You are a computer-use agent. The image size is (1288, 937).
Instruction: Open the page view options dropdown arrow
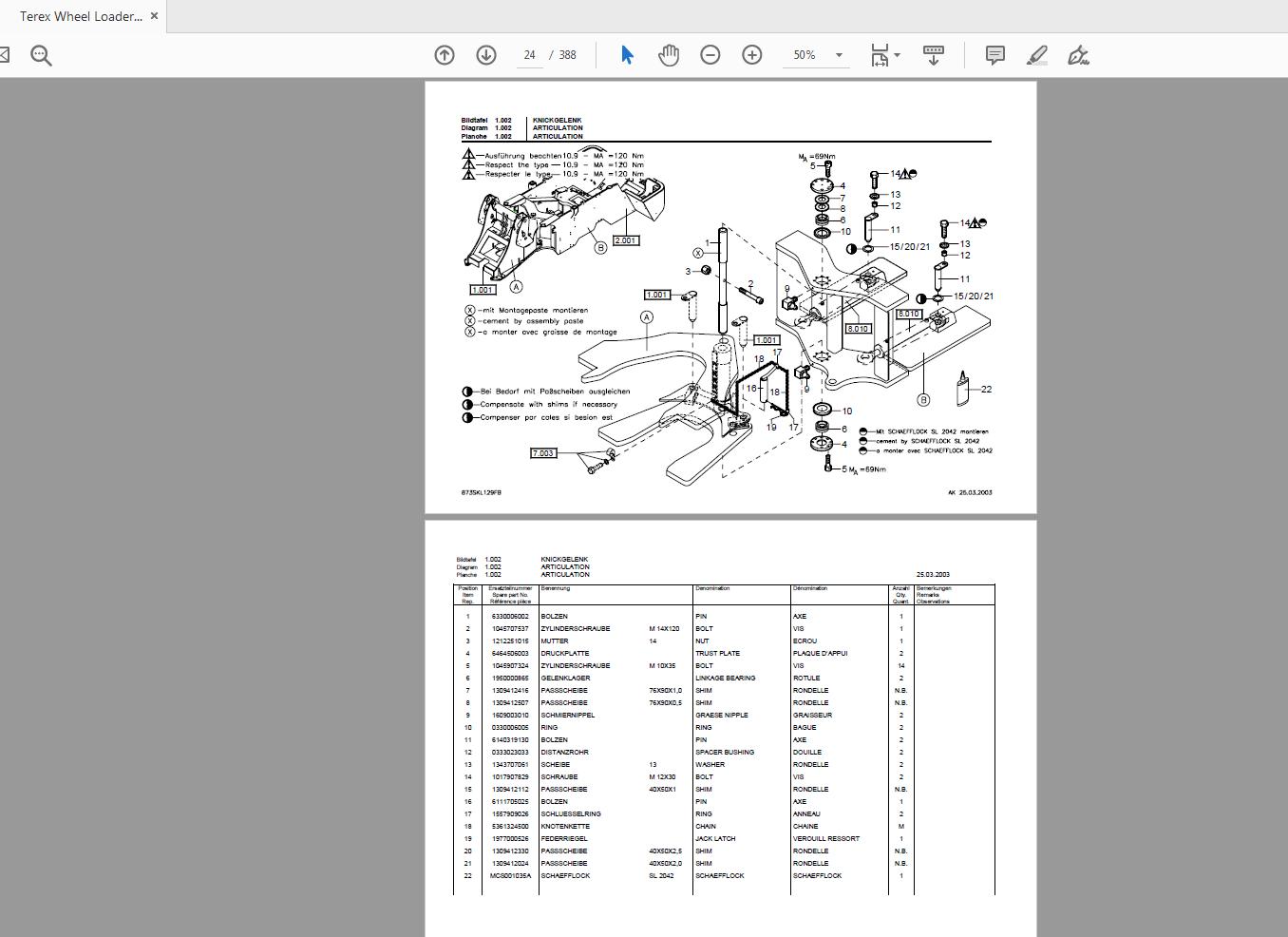(839, 54)
